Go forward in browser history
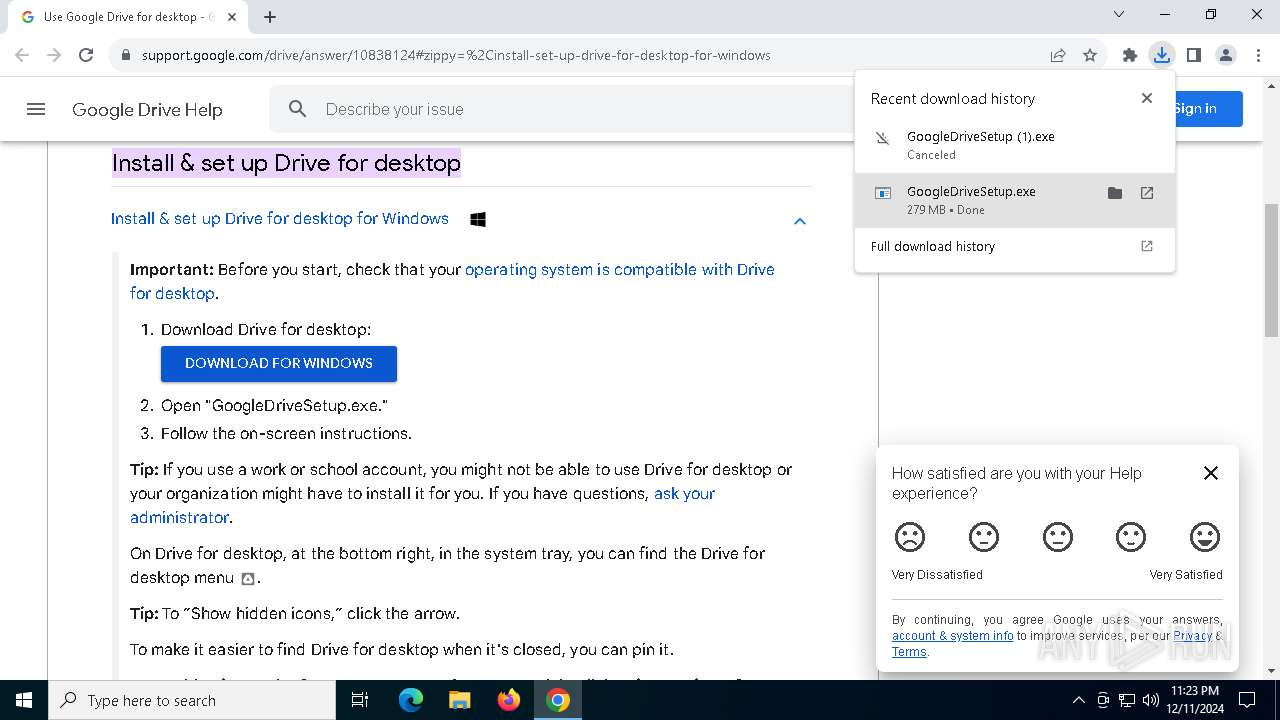Image resolution: width=1280 pixels, height=720 pixels. [54, 55]
